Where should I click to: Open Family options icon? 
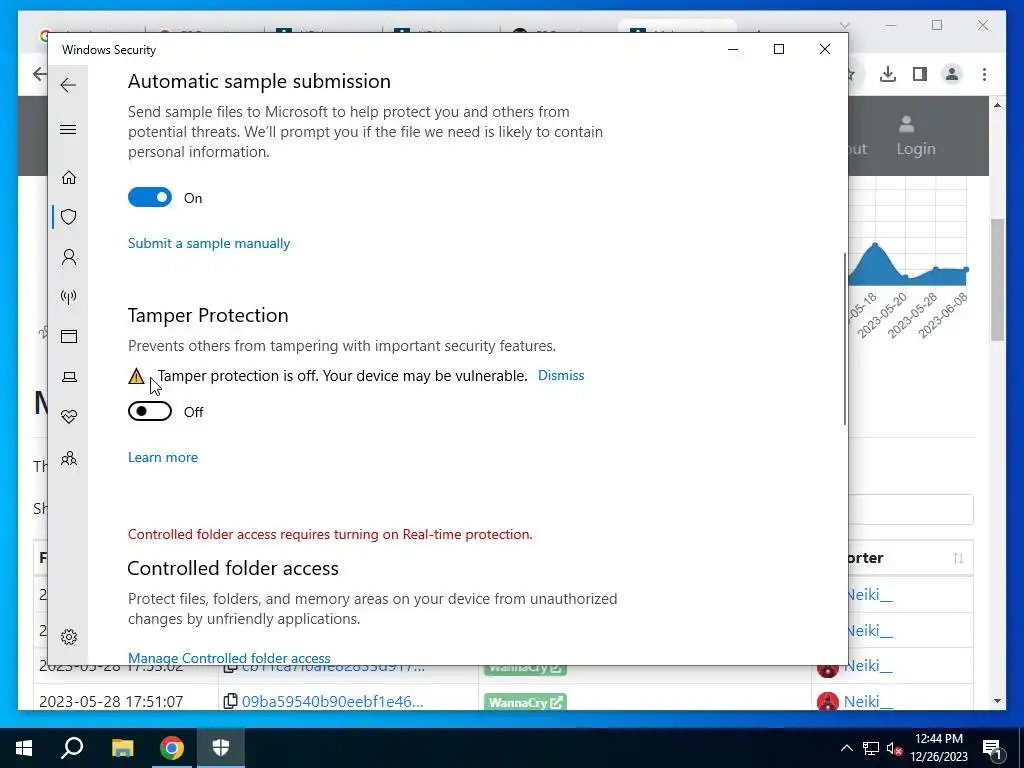coord(69,458)
